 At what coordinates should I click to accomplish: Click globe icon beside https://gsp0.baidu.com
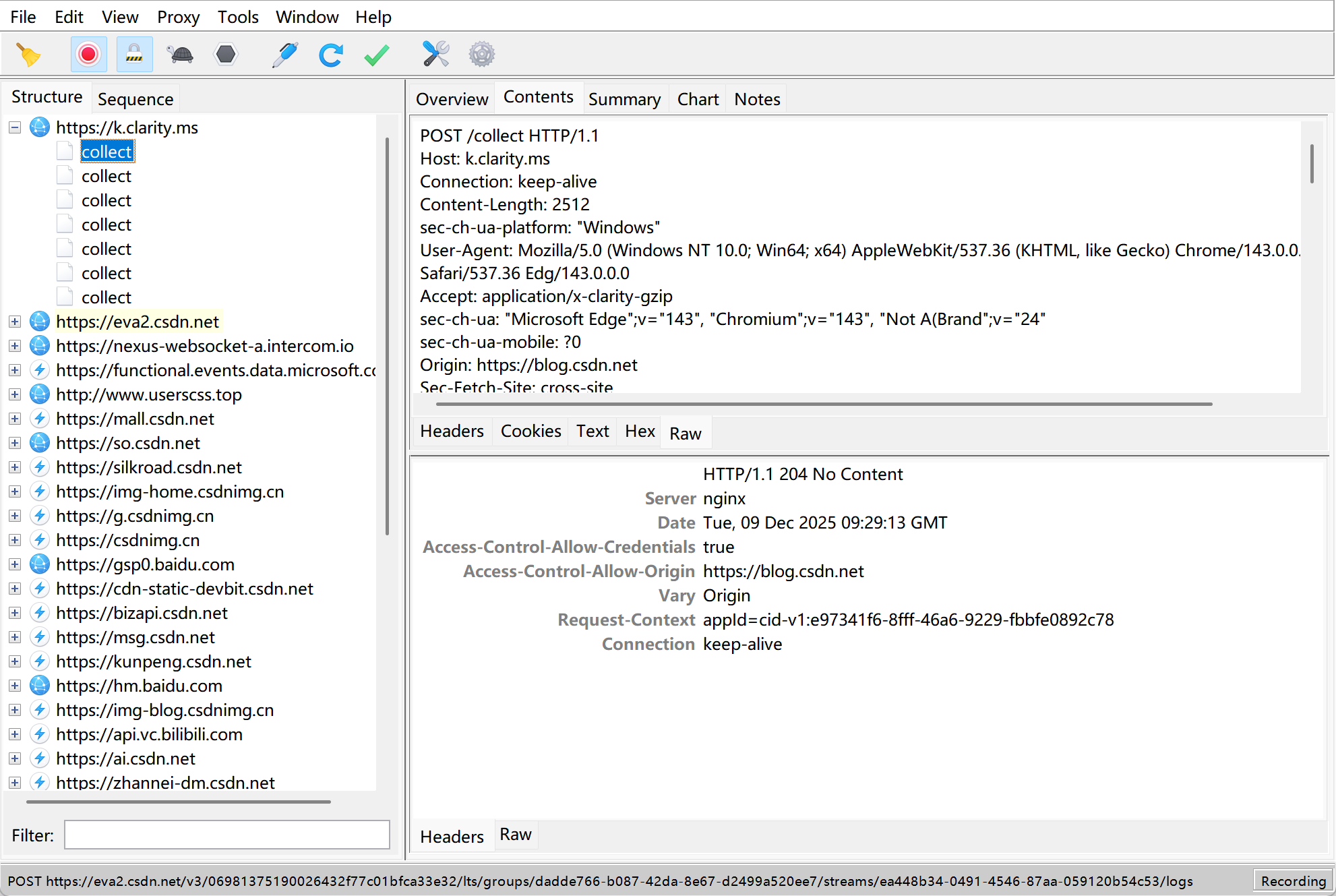pyautogui.click(x=40, y=564)
